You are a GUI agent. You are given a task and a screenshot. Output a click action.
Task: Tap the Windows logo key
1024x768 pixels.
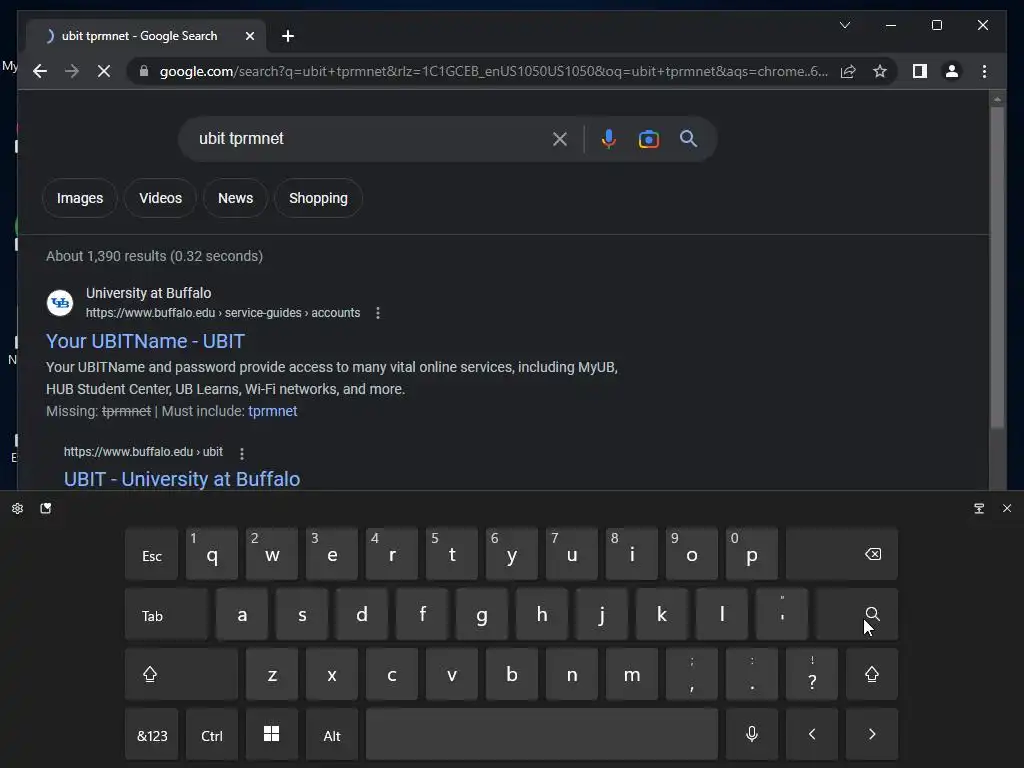[x=272, y=735]
